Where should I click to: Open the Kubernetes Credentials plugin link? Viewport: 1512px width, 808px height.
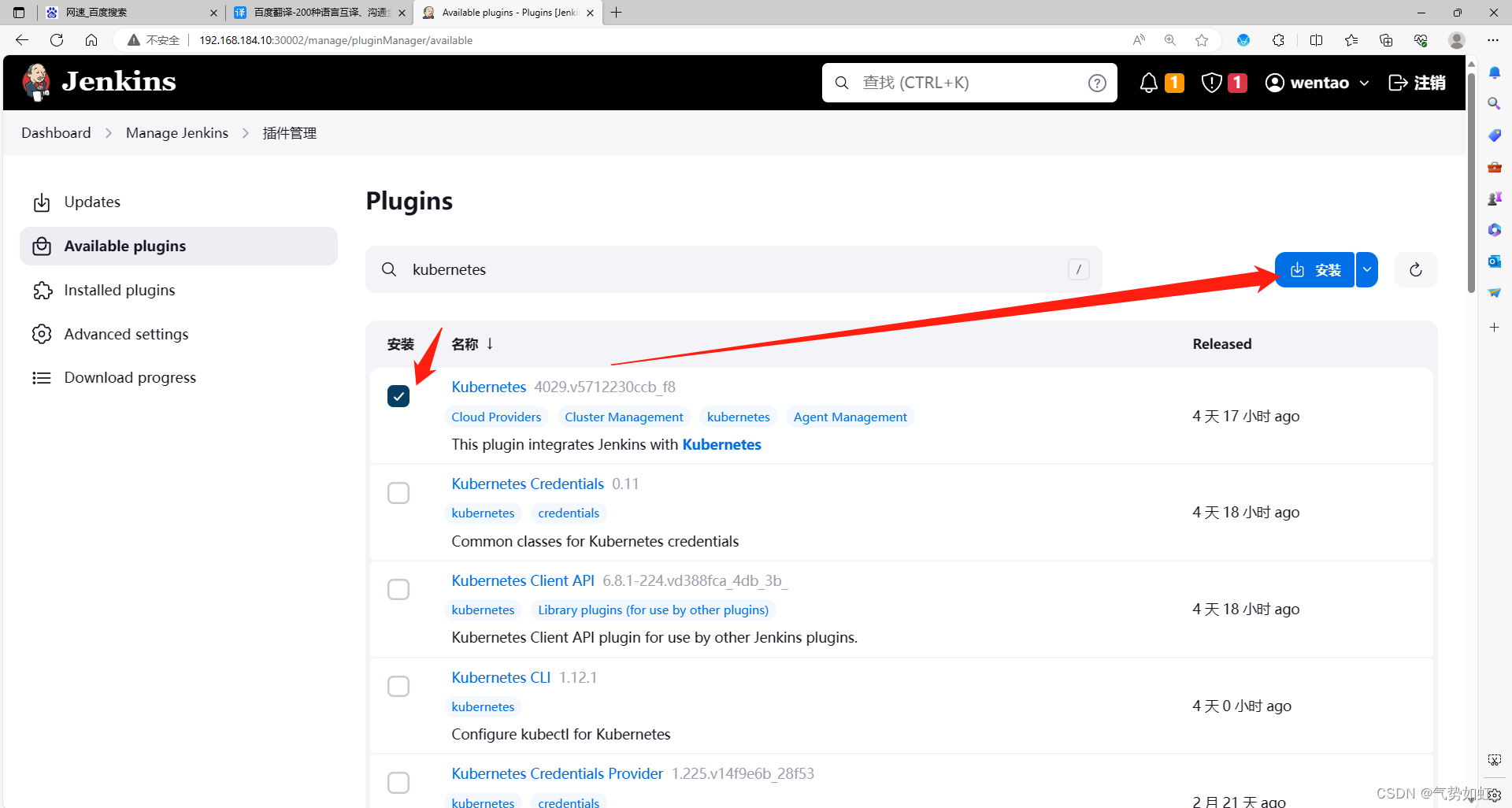coord(528,484)
